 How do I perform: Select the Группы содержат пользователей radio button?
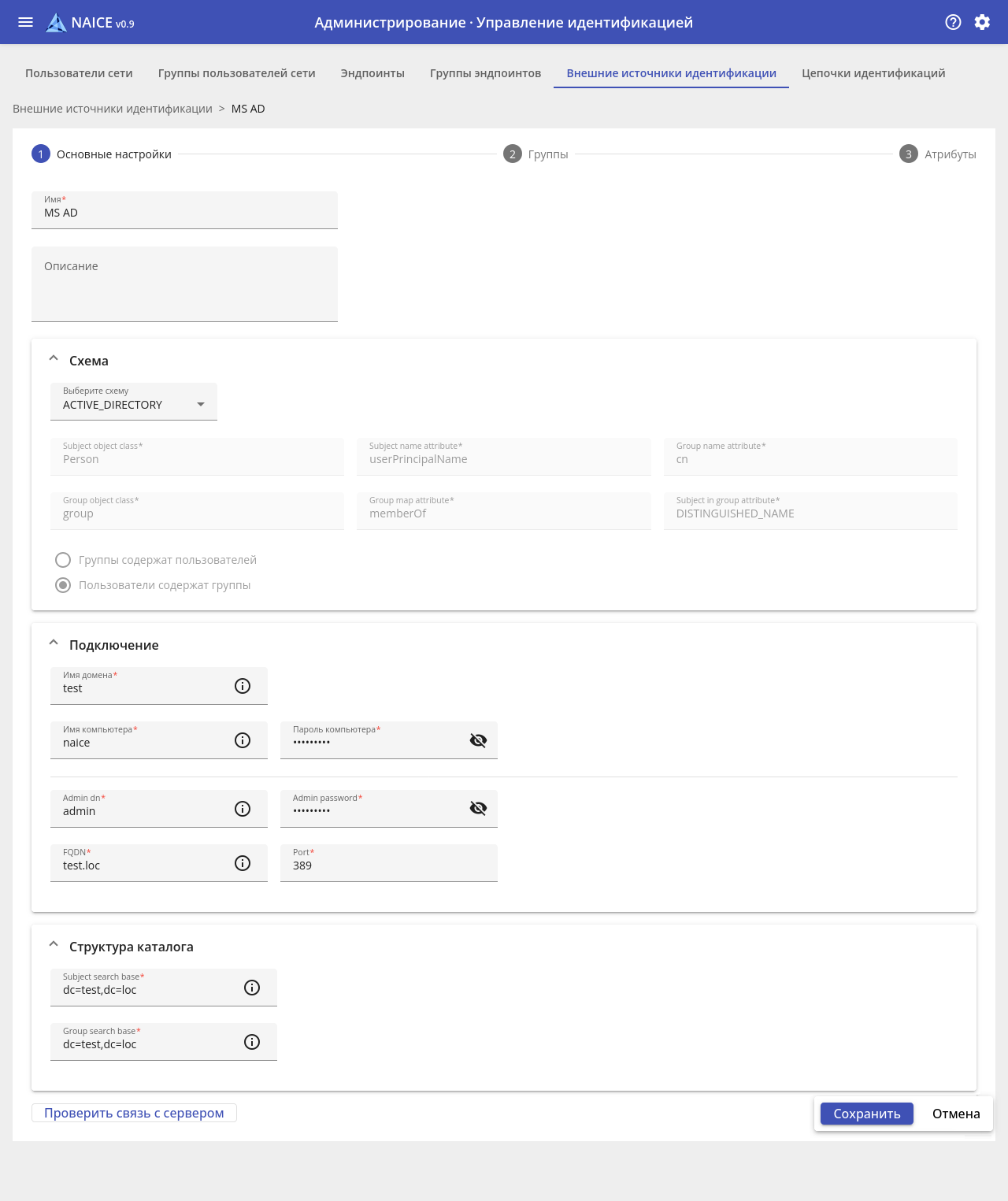63,560
